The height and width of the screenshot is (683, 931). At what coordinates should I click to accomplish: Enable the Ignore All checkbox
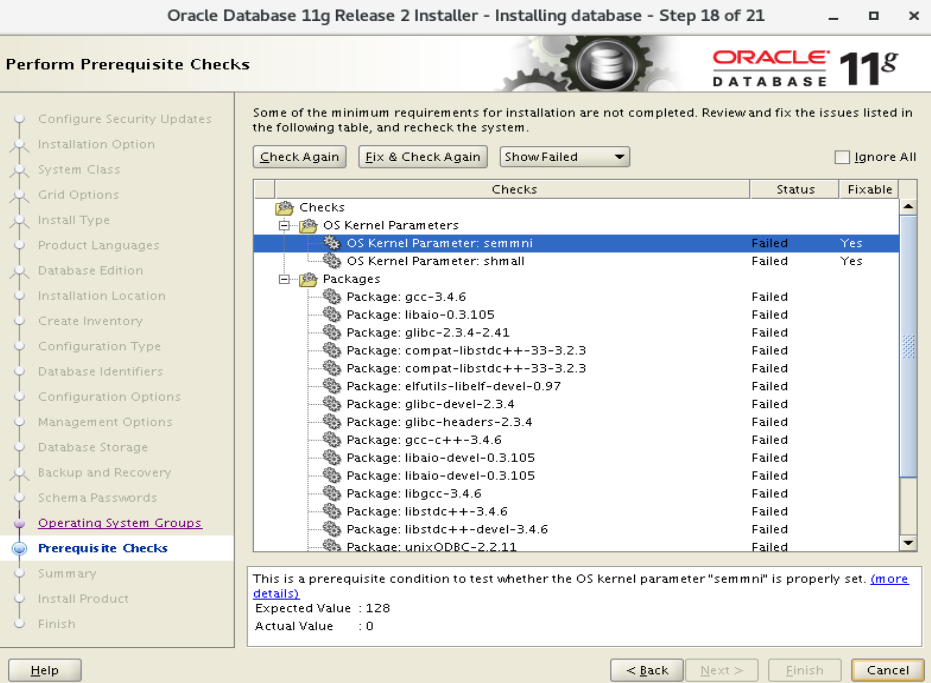pos(842,157)
